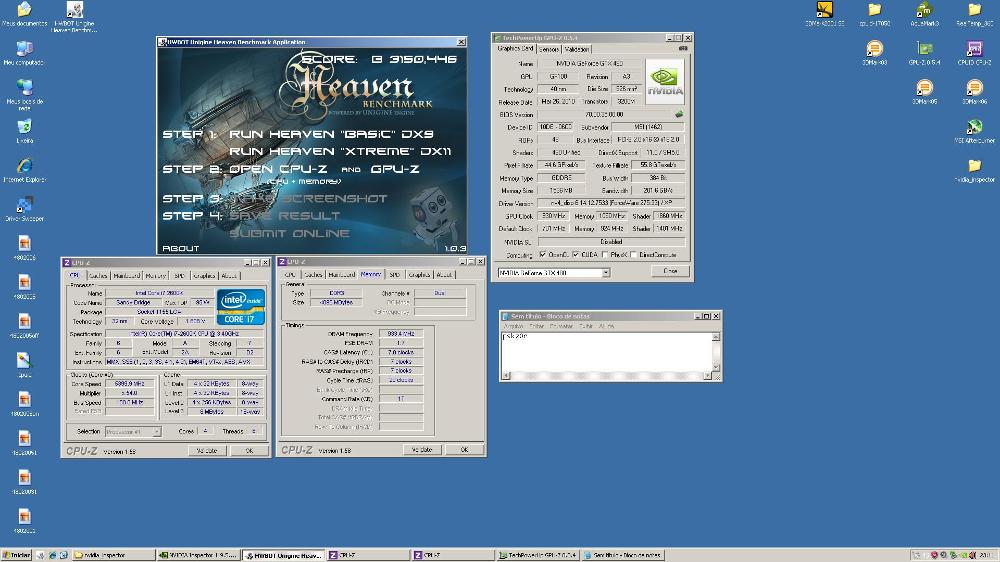Toggle the CUDA checkbox in GPU-Z
1000x562 pixels.
point(576,255)
